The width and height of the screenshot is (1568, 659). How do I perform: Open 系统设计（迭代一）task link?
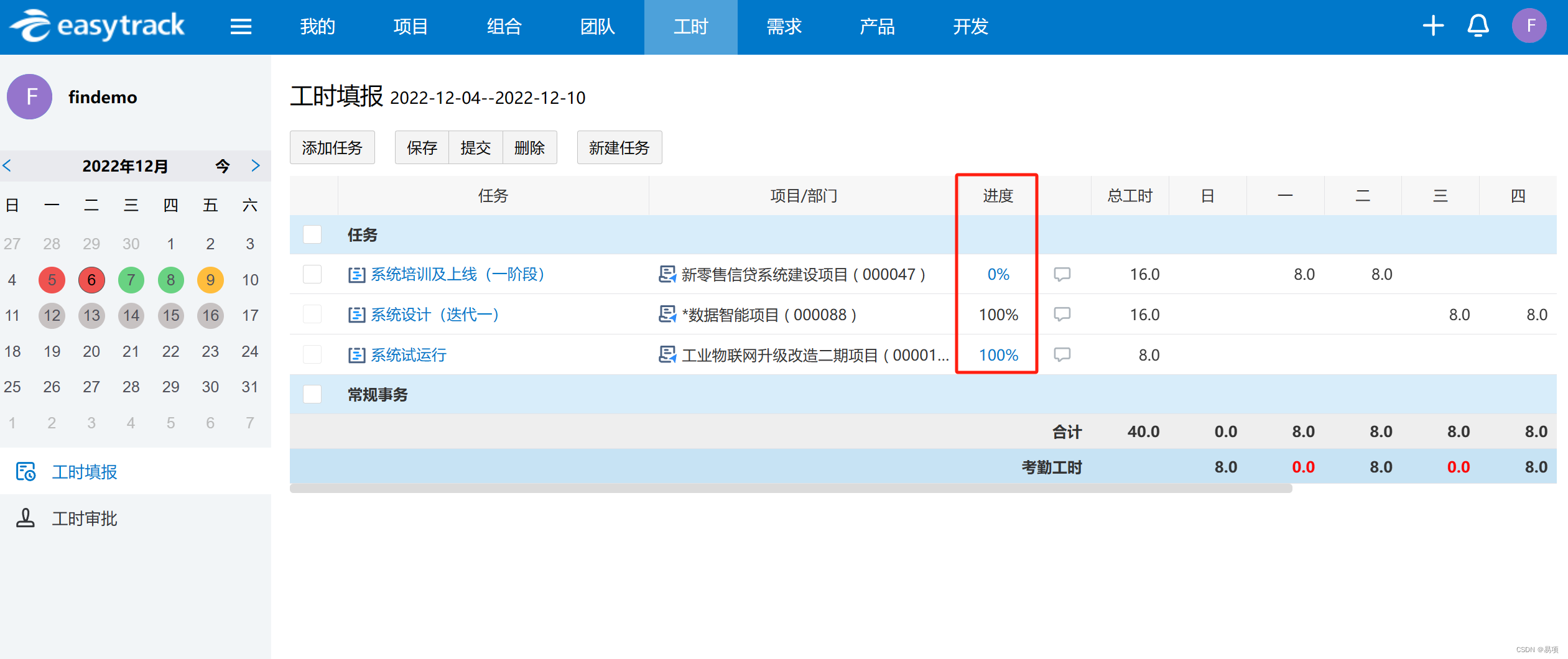(x=435, y=315)
